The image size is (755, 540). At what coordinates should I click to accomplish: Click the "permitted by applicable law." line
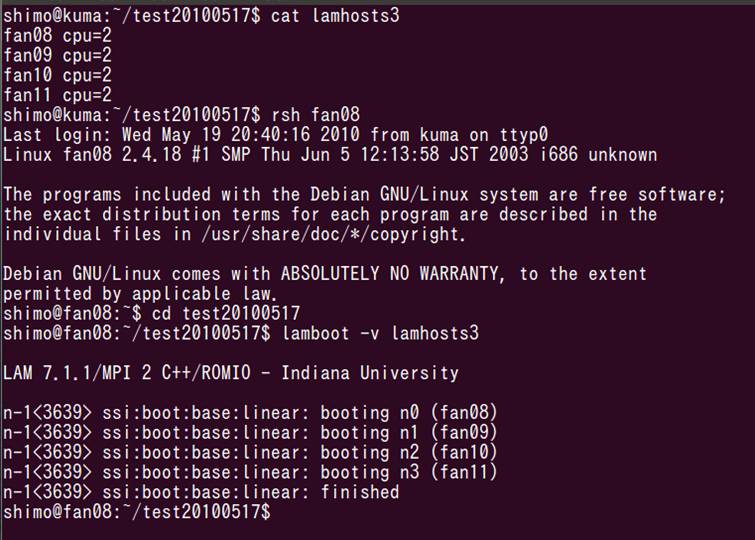point(140,294)
